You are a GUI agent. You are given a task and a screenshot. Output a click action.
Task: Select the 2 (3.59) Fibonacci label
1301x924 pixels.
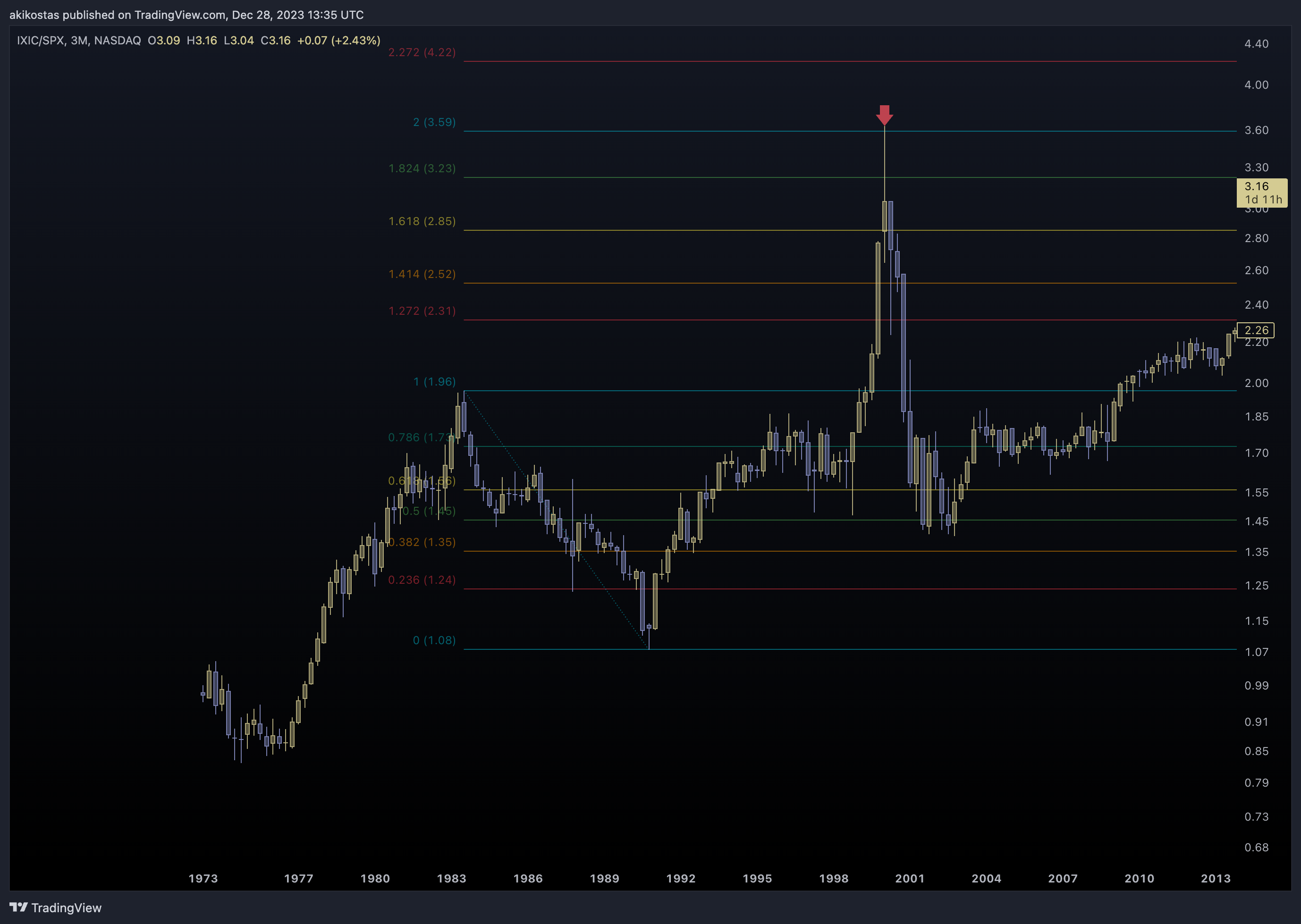click(434, 122)
